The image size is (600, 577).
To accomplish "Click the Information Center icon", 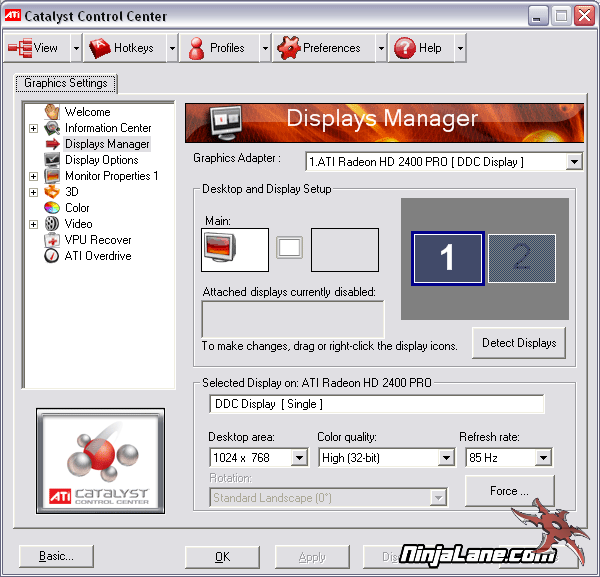I will click(52, 128).
